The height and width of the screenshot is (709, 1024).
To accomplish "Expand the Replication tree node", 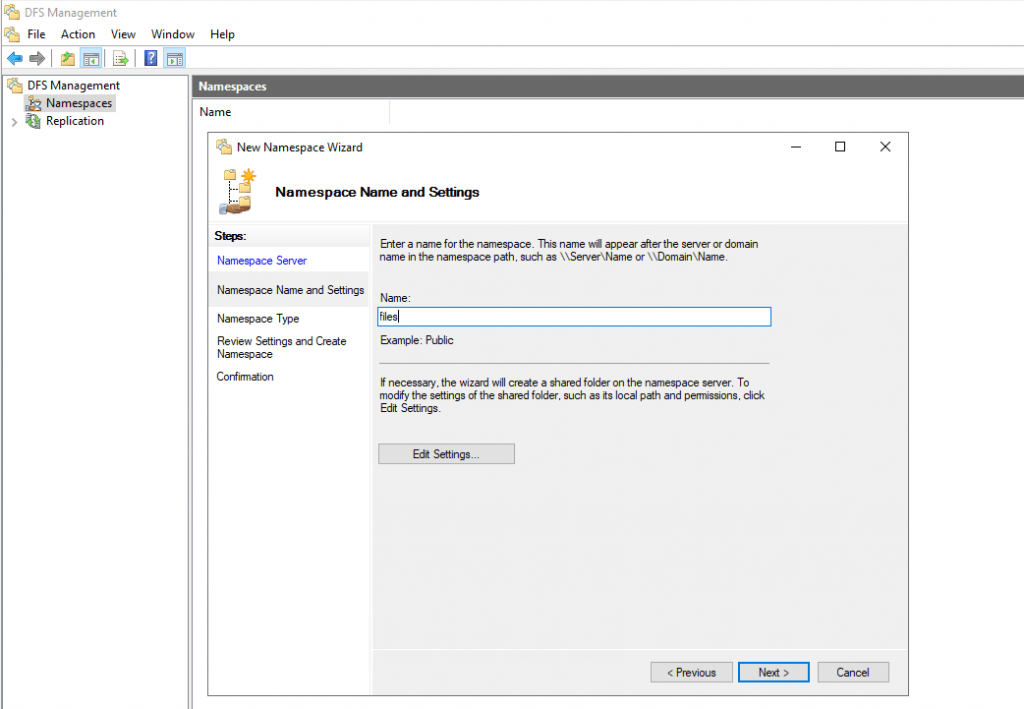I will 14,121.
